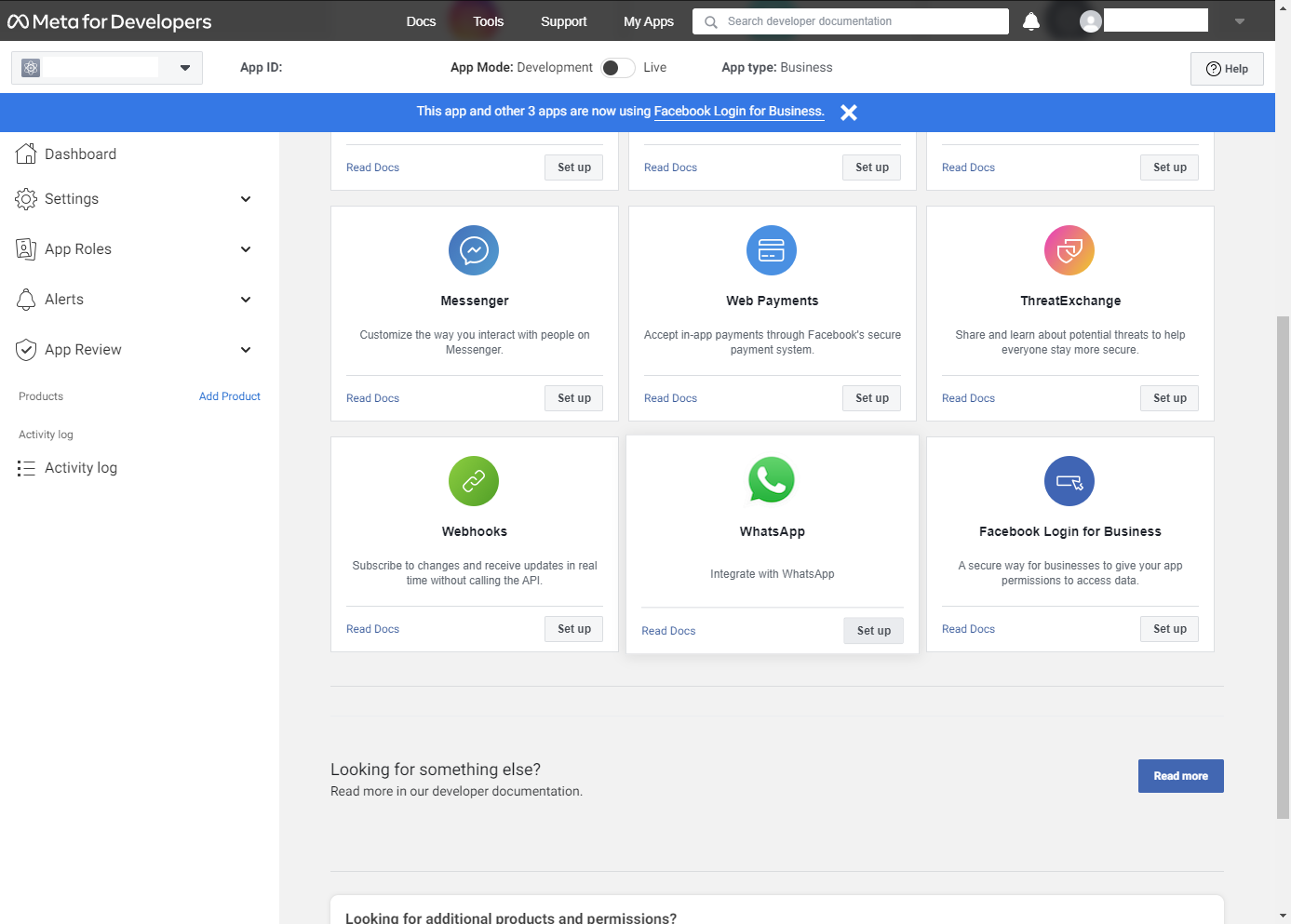This screenshot has height=924, width=1291.
Task: Open the Docs menu
Action: 421,21
